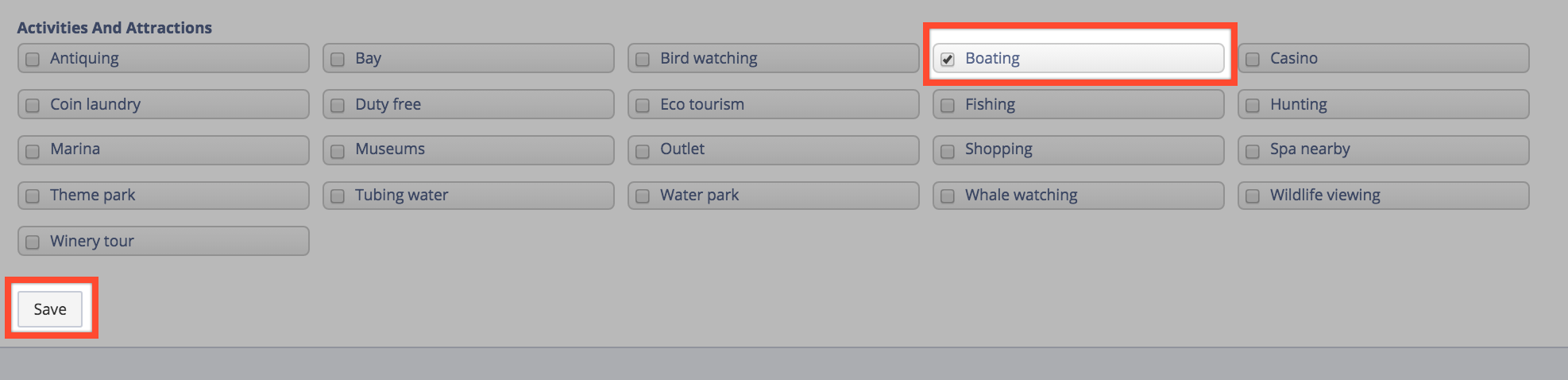Check the Fishing checkbox
Image resolution: width=1568 pixels, height=380 pixels.
pos(947,105)
